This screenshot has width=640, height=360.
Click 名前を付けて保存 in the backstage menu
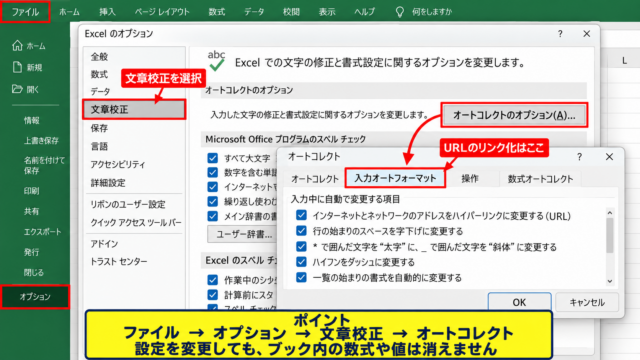tap(44, 165)
